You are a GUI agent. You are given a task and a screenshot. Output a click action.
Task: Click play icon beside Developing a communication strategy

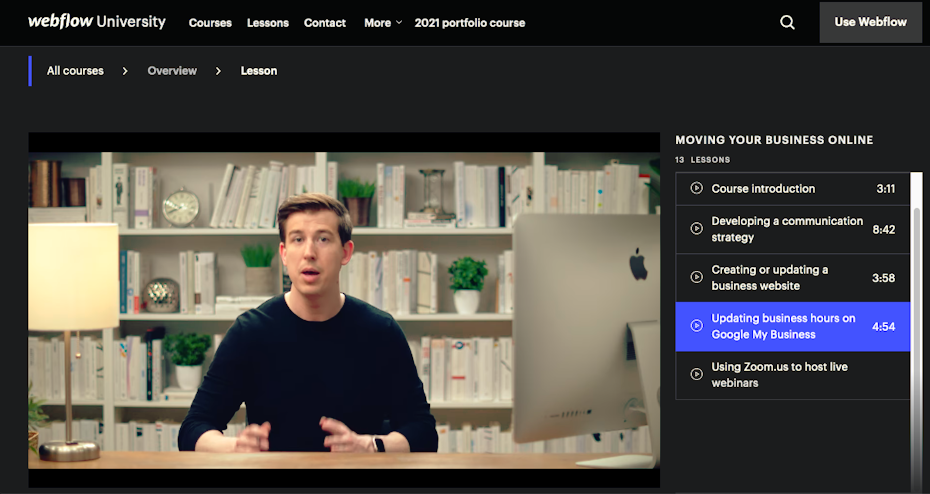pyautogui.click(x=696, y=229)
